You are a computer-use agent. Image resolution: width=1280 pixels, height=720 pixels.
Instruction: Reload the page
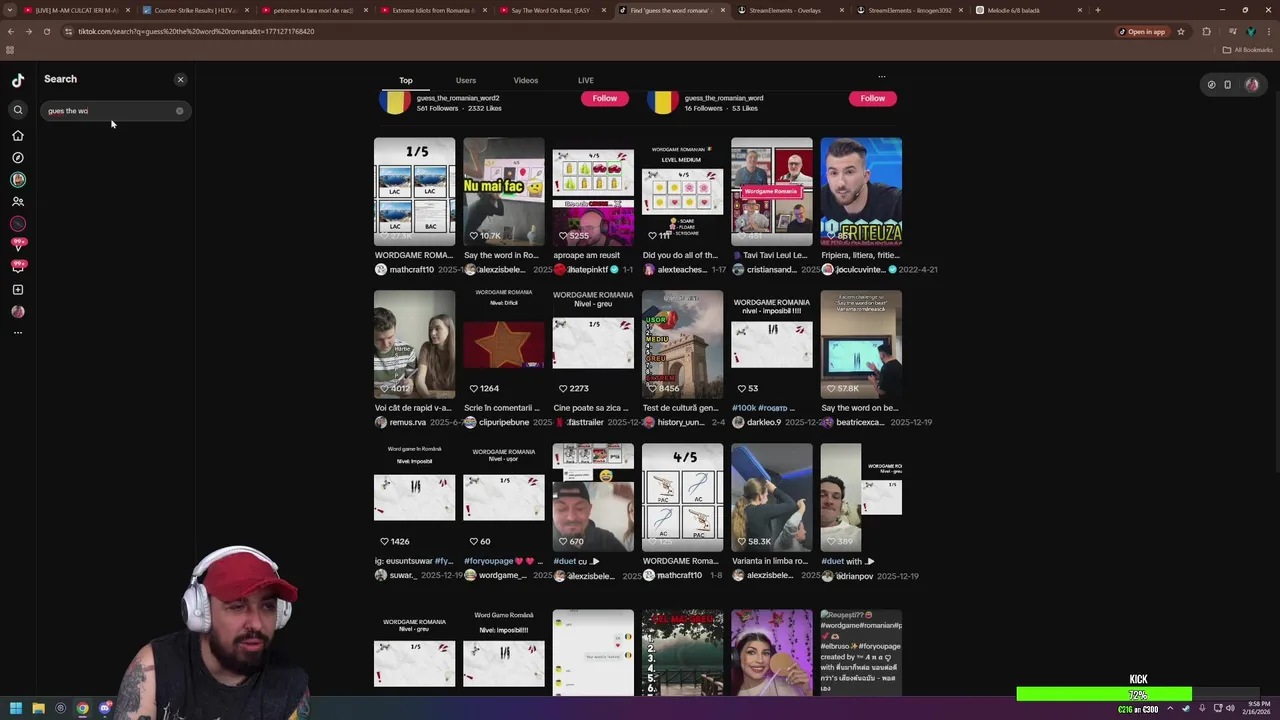[x=46, y=32]
